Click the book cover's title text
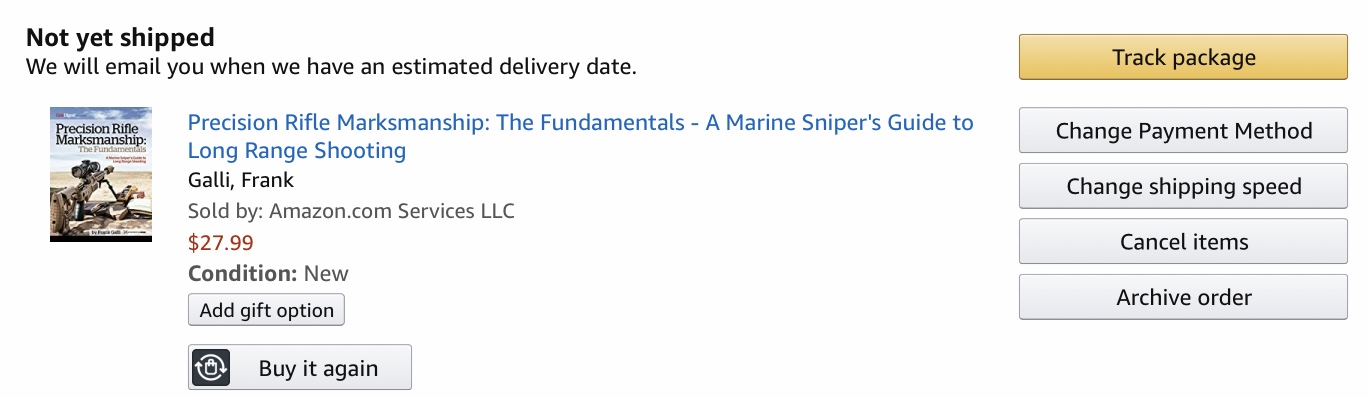Image resolution: width=1369 pixels, height=397 pixels. coord(98,140)
